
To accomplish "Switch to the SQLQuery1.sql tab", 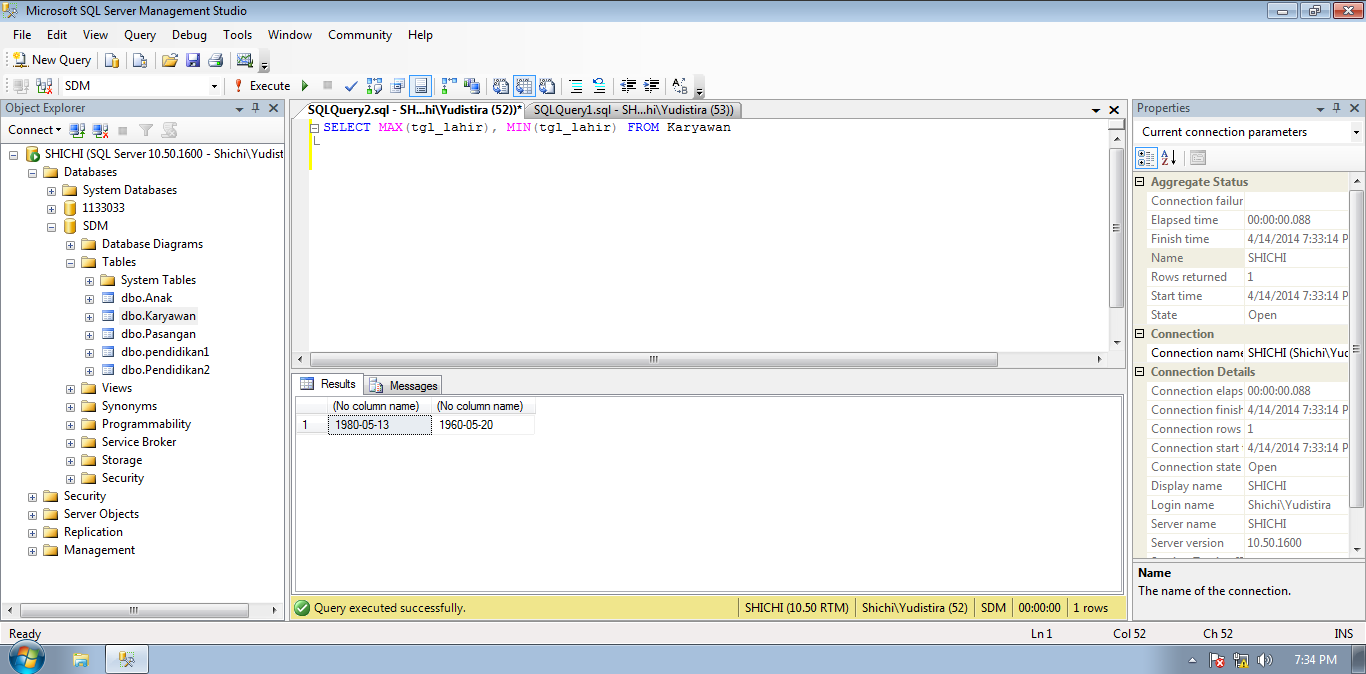I will (x=634, y=110).
